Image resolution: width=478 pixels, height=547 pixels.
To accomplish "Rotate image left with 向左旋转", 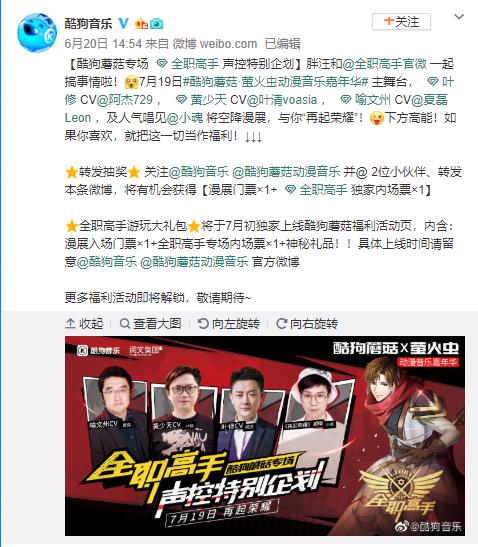I will coord(229,324).
